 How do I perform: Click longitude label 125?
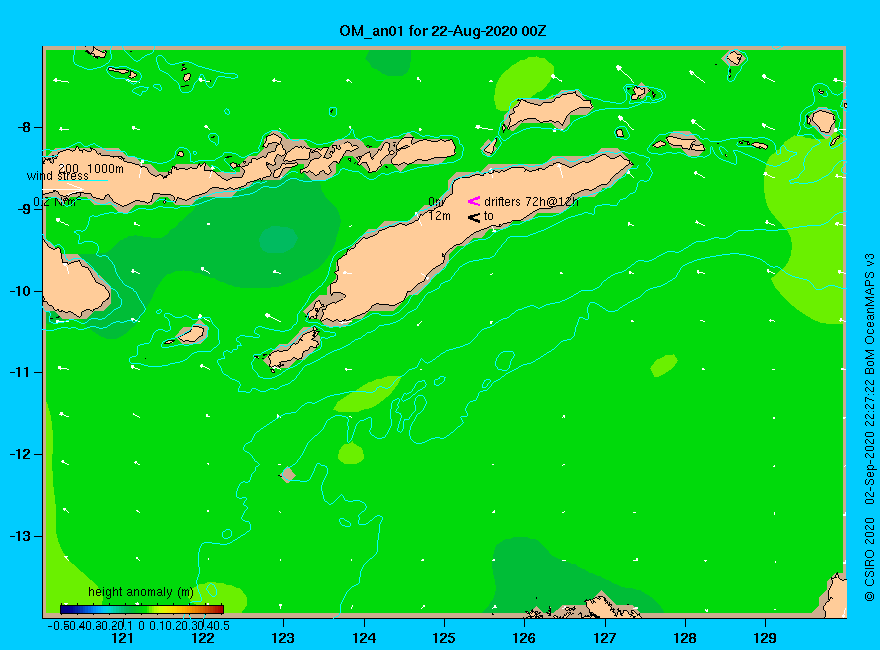[x=444, y=638]
